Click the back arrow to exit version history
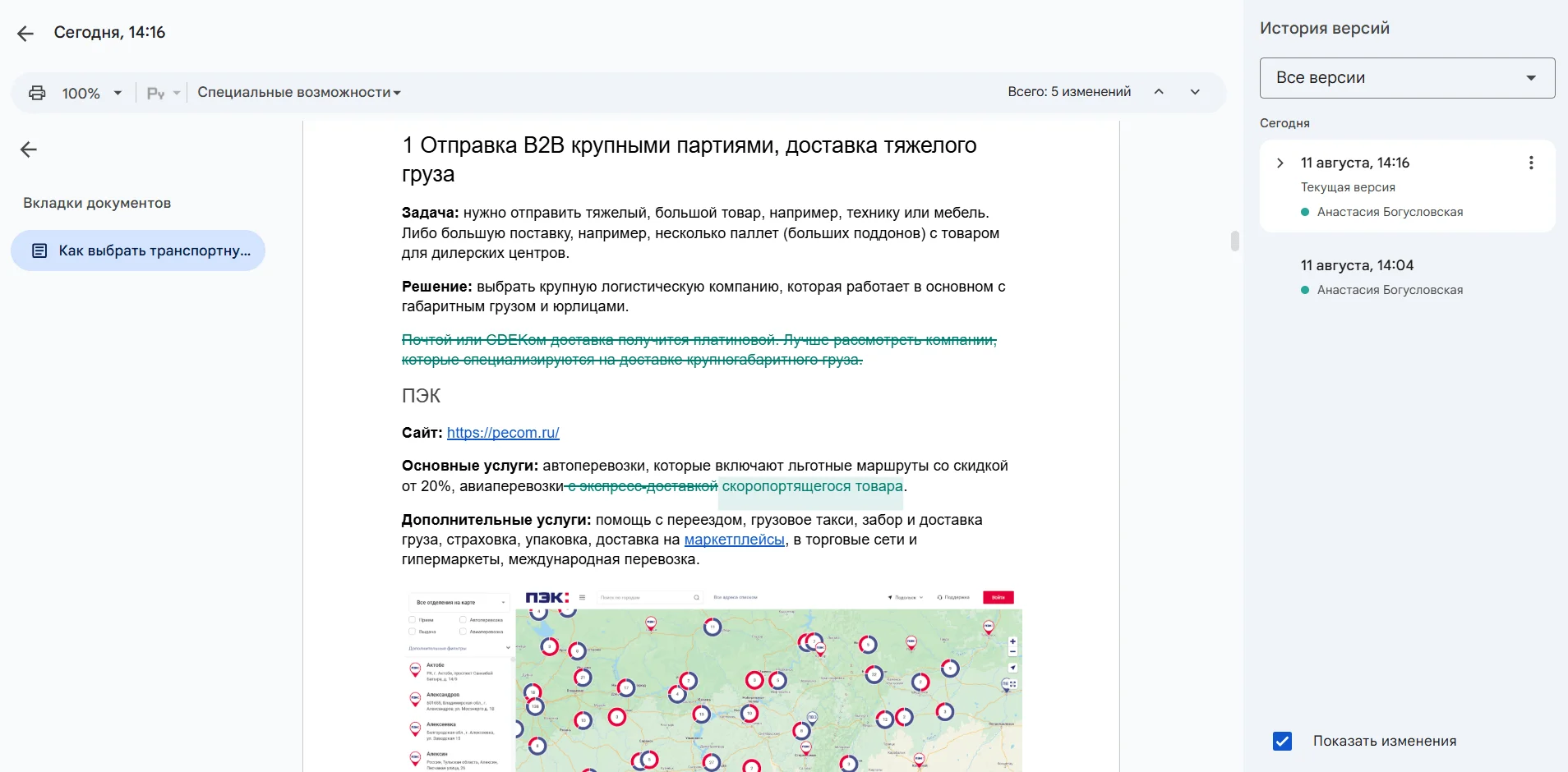Viewport: 1568px width, 772px height. (x=25, y=33)
